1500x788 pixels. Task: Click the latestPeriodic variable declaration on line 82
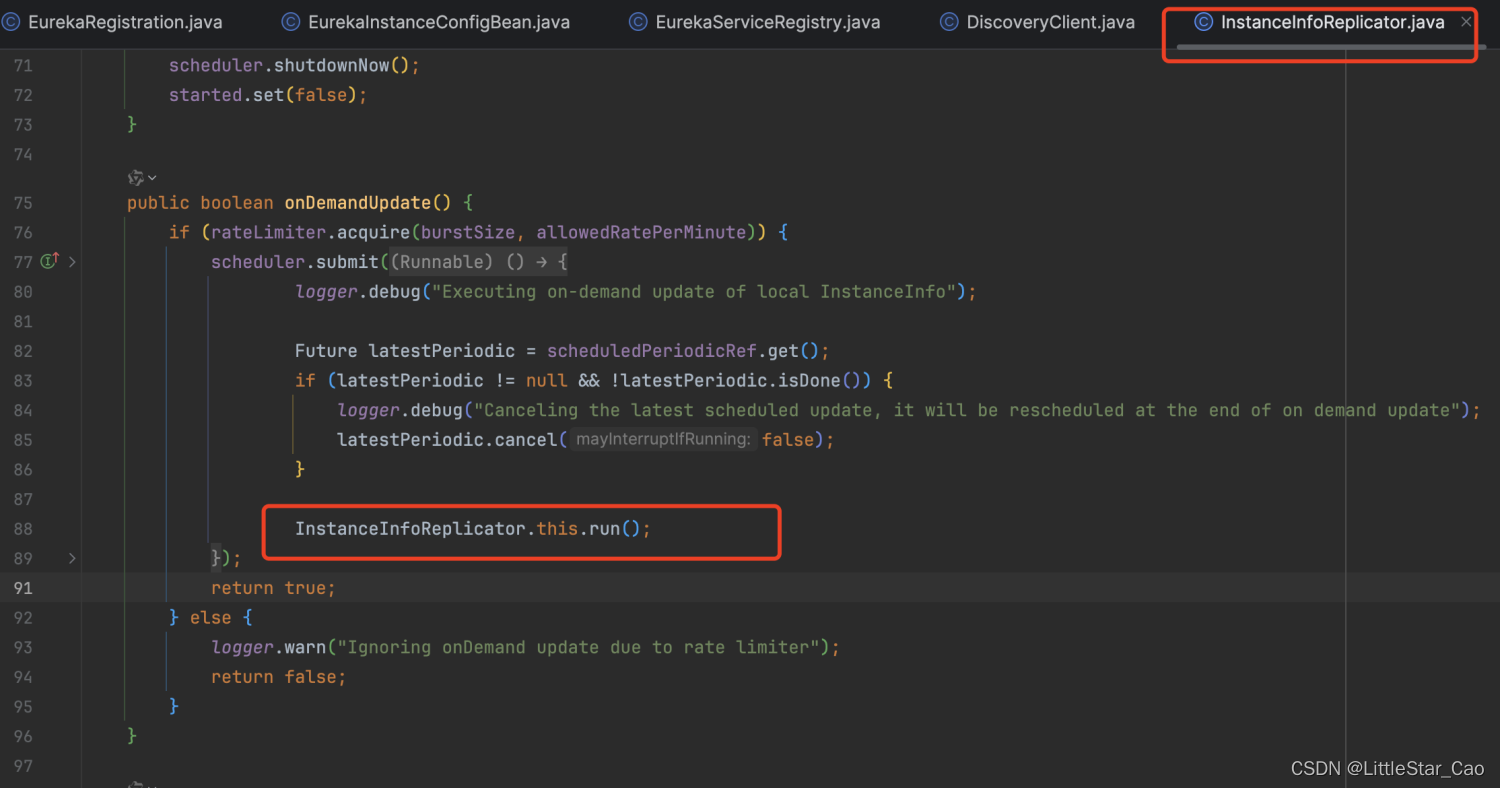click(442, 351)
